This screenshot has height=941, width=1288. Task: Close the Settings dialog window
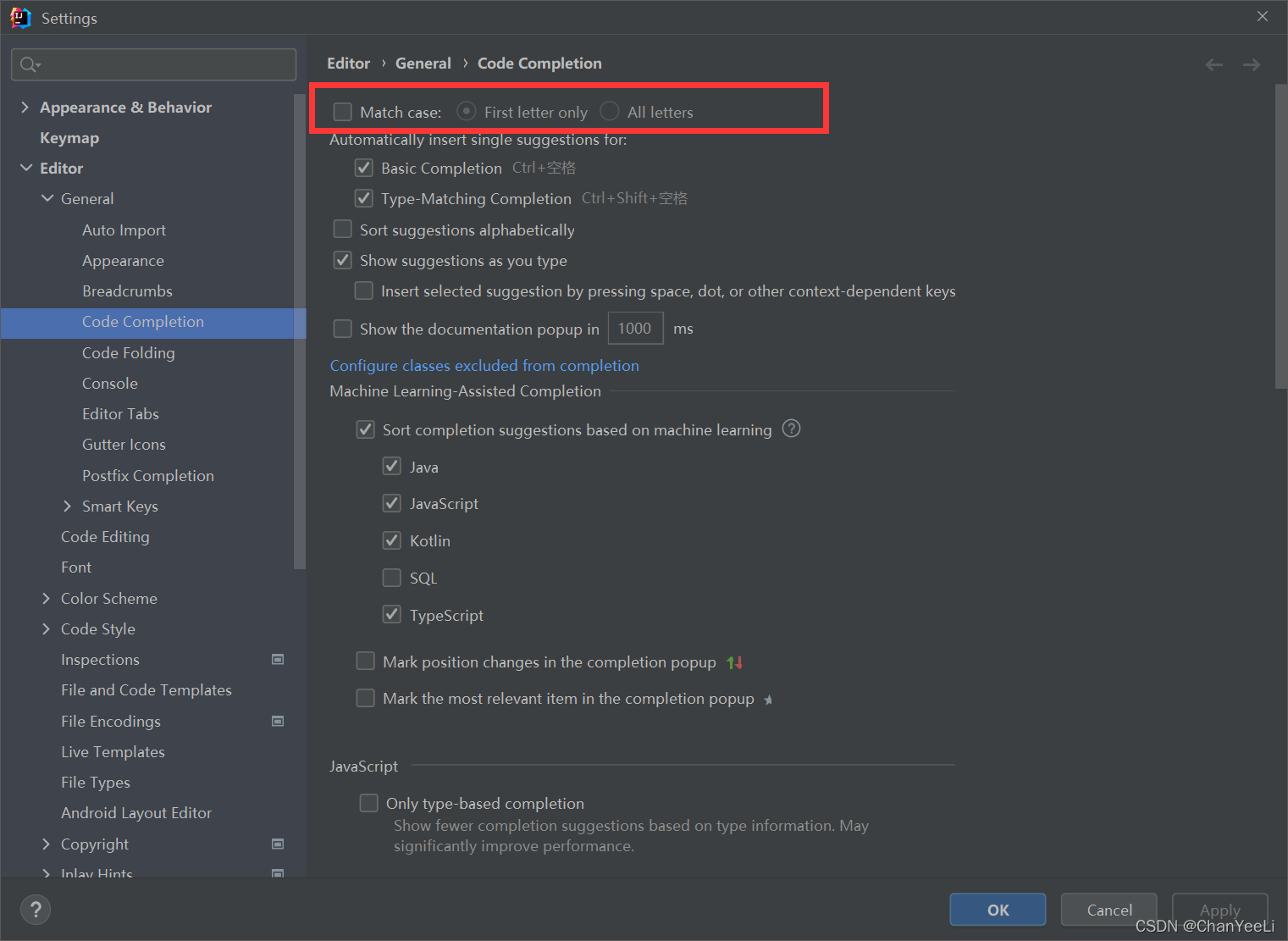tap(1263, 16)
